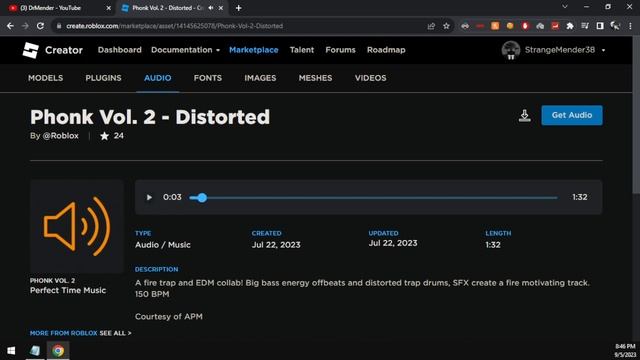Click the rating star icon beside 24
Image resolution: width=640 pixels, height=360 pixels.
(104, 136)
